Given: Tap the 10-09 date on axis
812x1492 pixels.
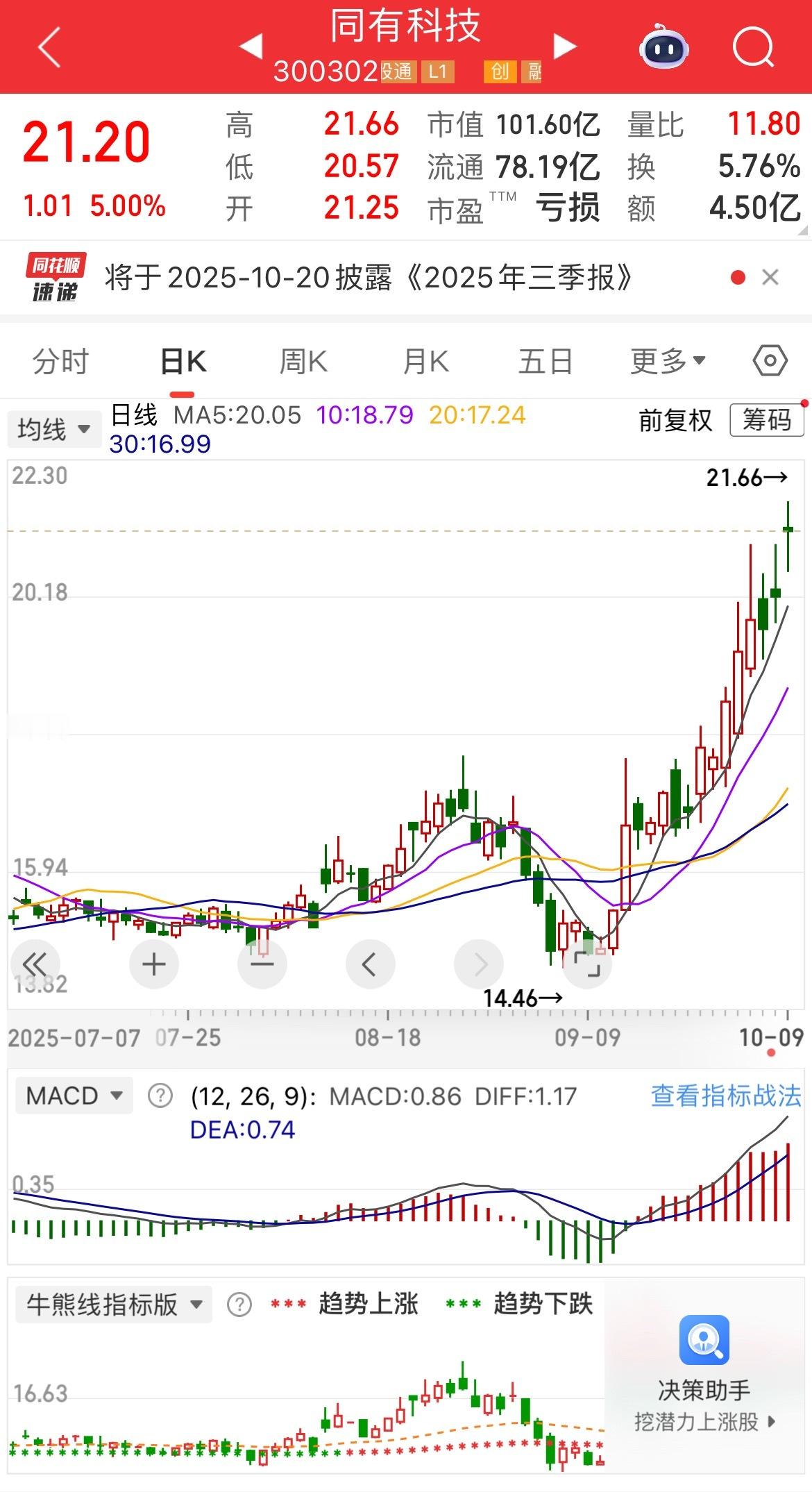Looking at the screenshot, I should tap(771, 1037).
